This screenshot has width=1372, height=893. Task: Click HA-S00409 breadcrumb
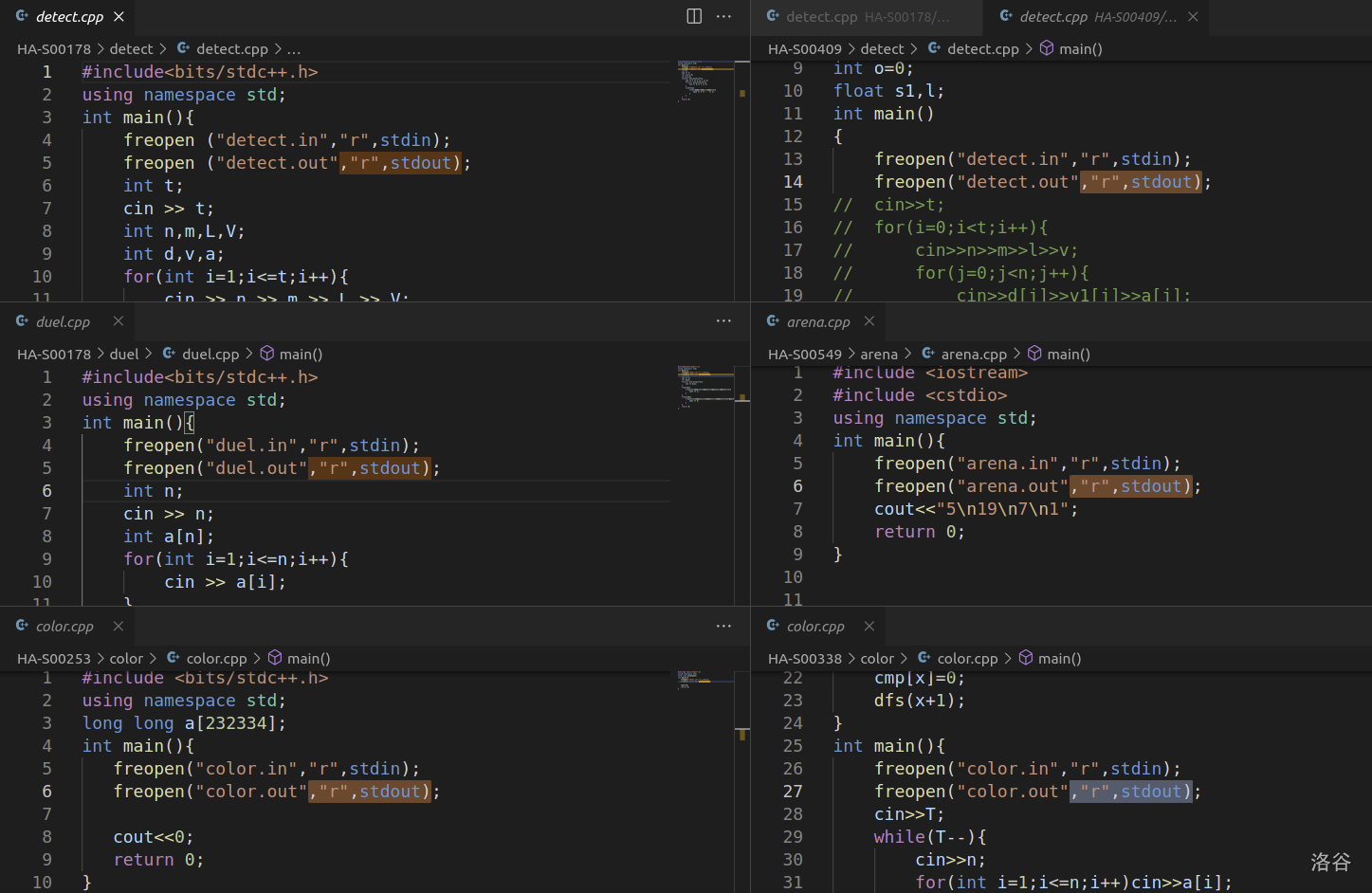click(x=805, y=49)
